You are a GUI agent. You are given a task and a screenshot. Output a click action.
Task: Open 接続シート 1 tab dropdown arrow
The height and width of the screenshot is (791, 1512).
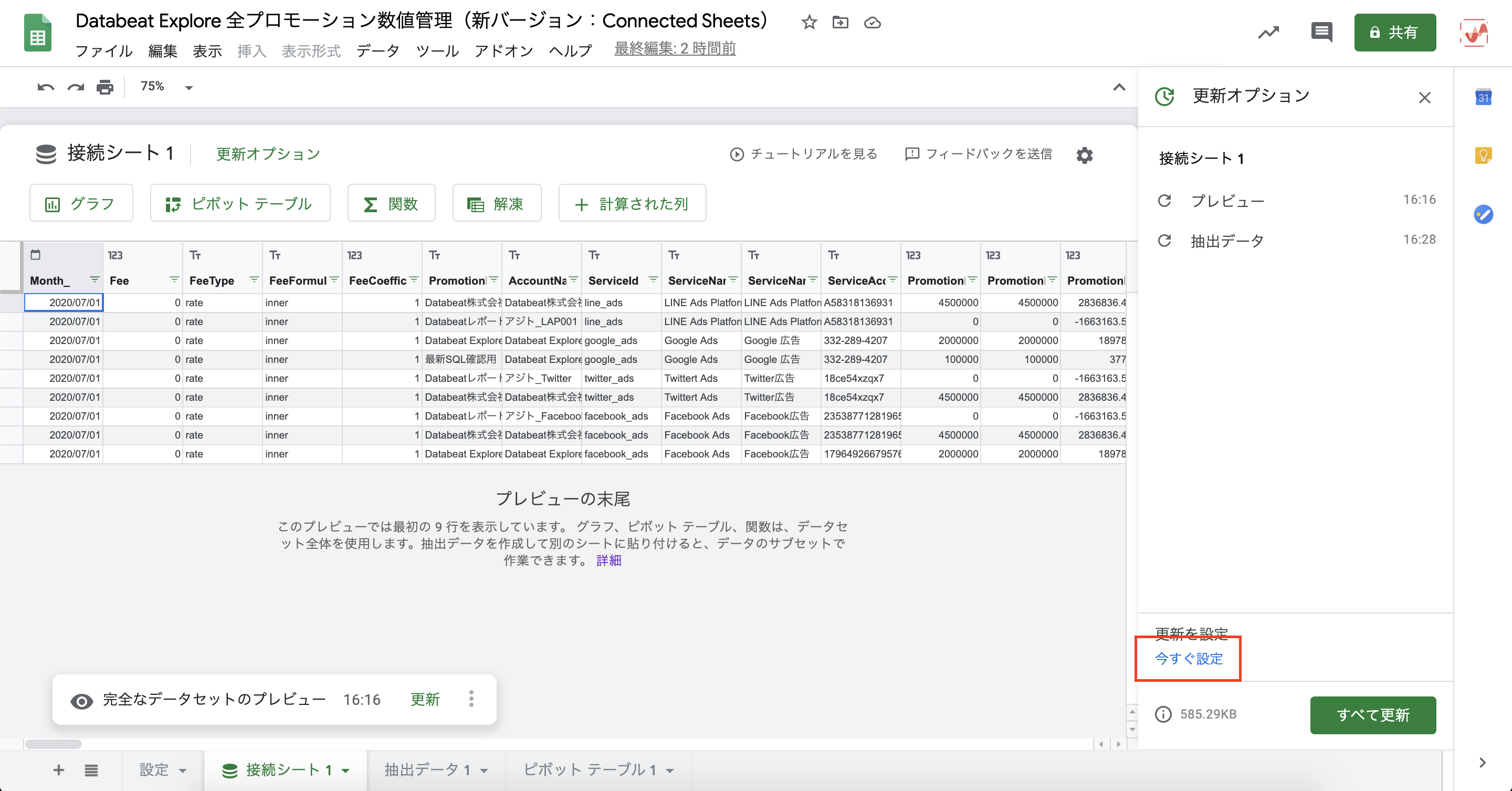coord(346,771)
